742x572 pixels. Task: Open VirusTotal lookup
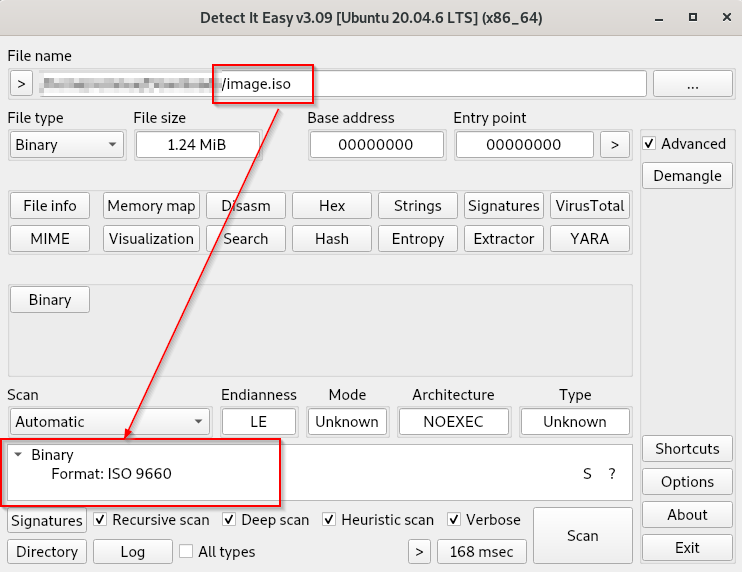pos(589,206)
